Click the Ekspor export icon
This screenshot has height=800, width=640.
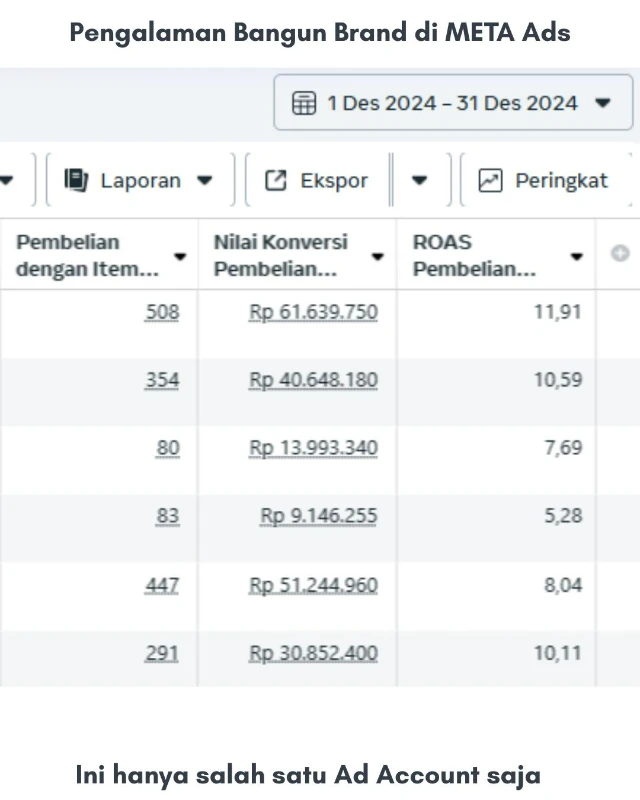[275, 180]
